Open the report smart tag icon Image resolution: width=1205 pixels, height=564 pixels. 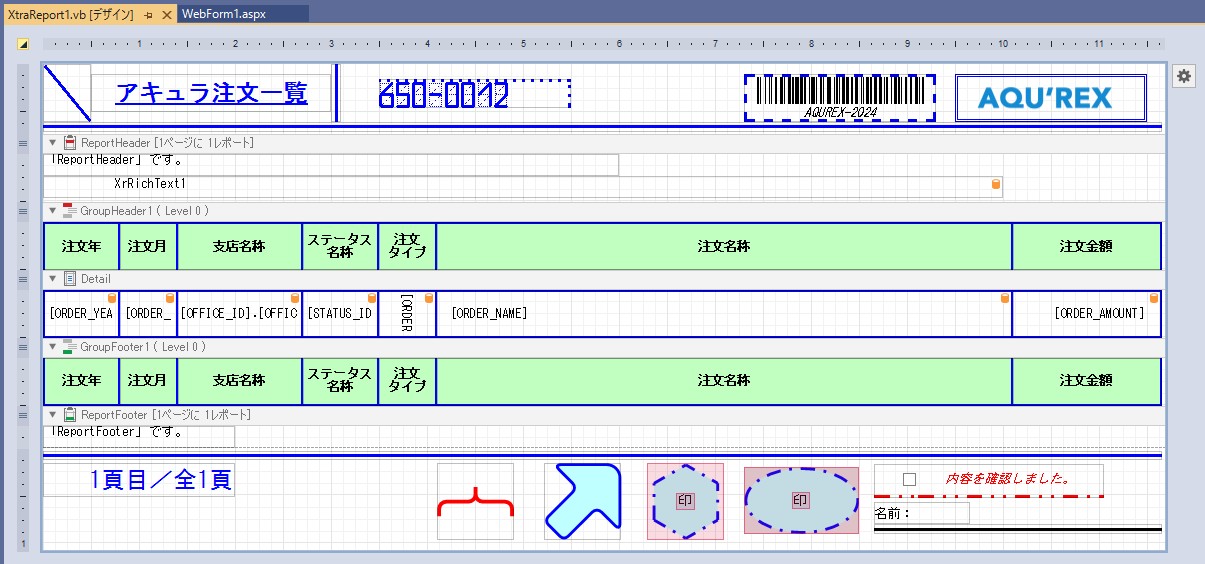(23, 44)
